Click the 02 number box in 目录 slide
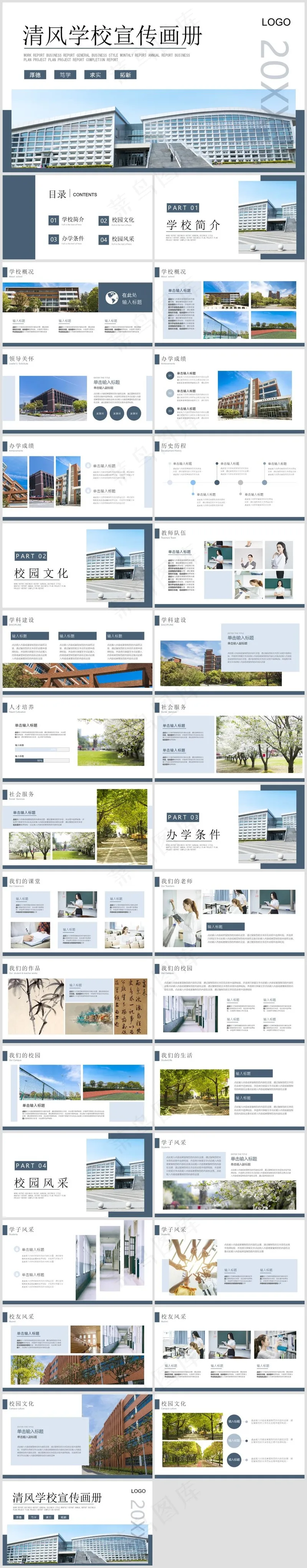Screen dimensions: 307x1568 coord(103,220)
